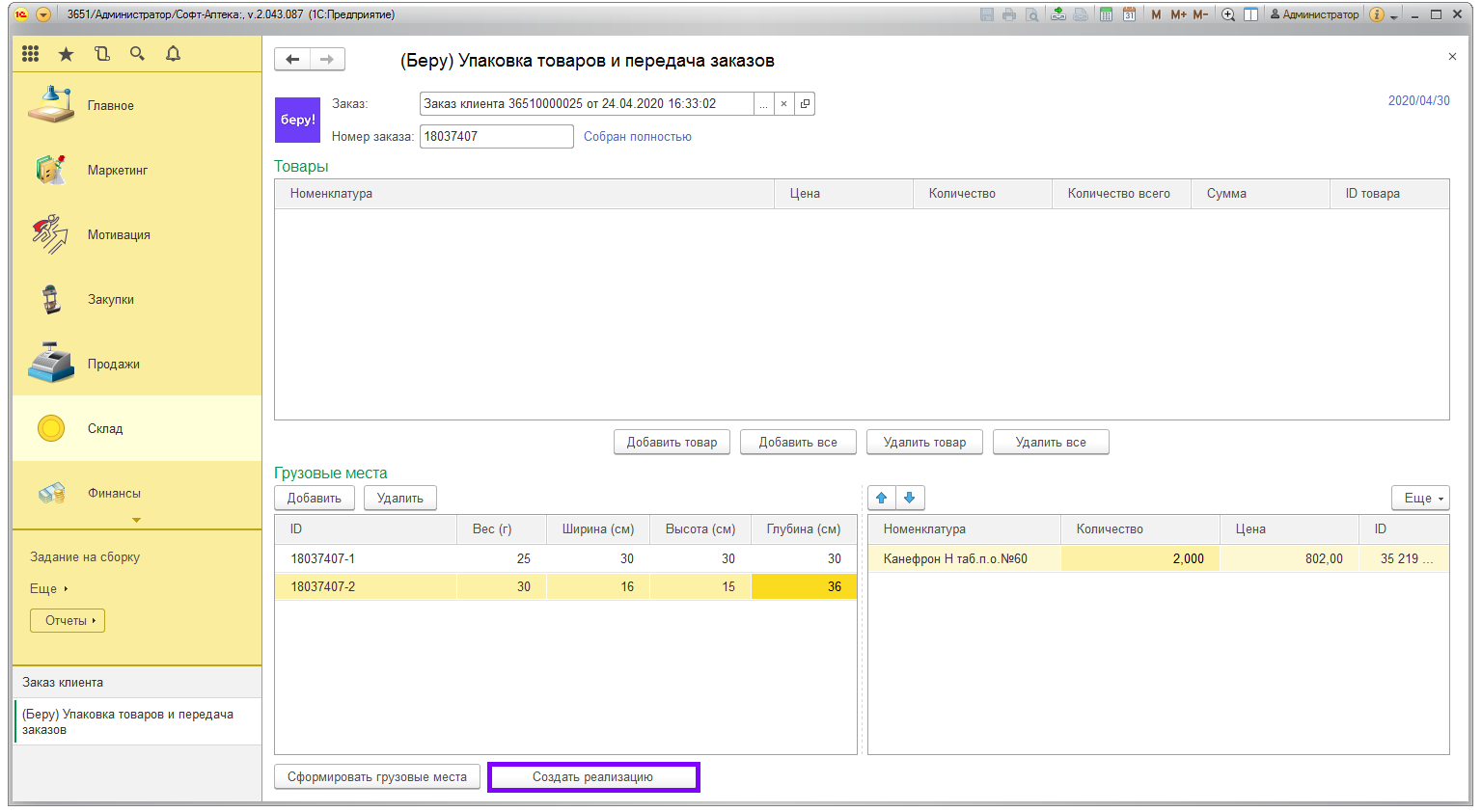Expand the Еще dropdown above cargo items table
The width and height of the screenshot is (1482, 812).
pyautogui.click(x=1419, y=498)
